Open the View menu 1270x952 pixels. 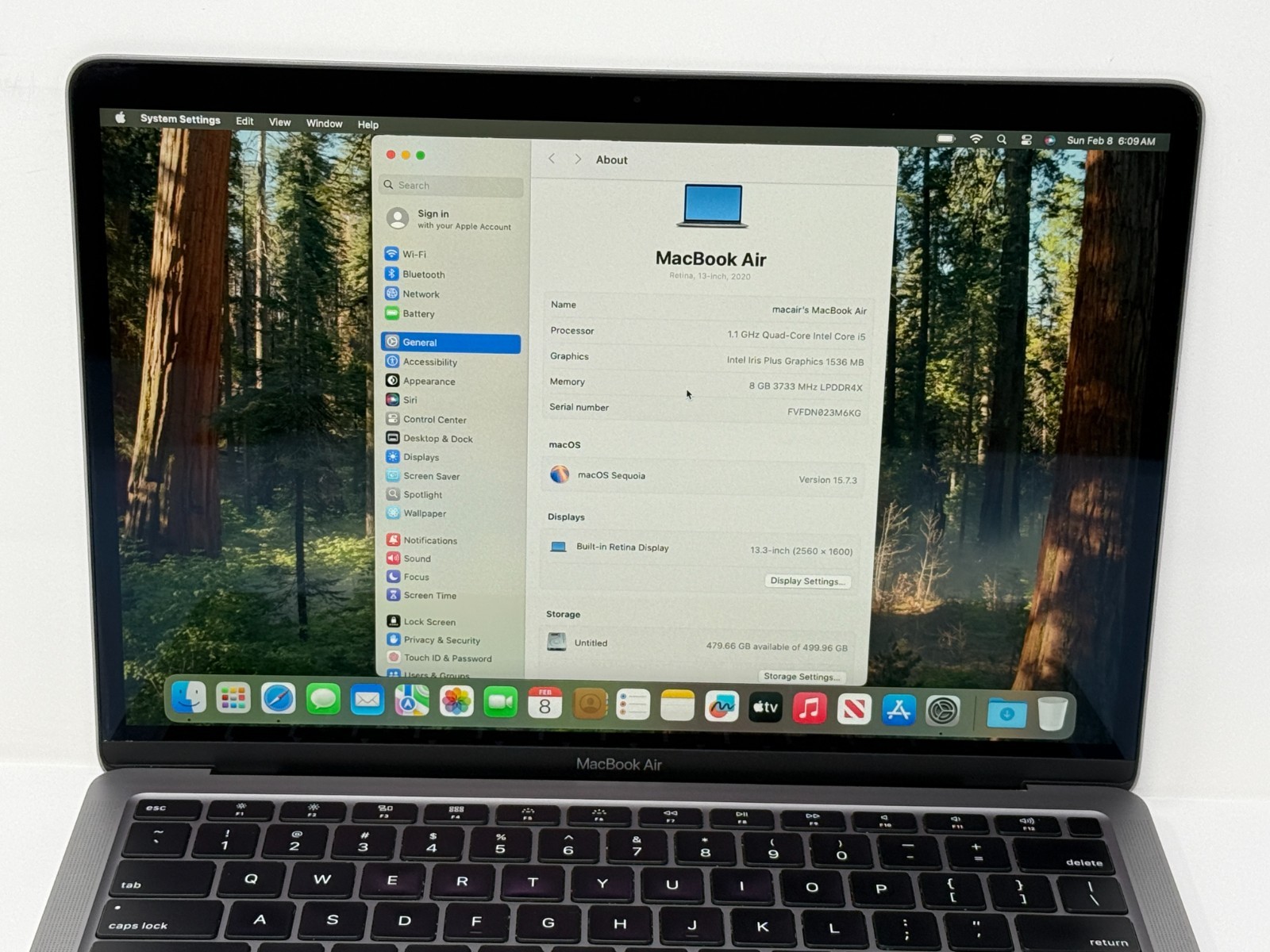click(x=279, y=122)
